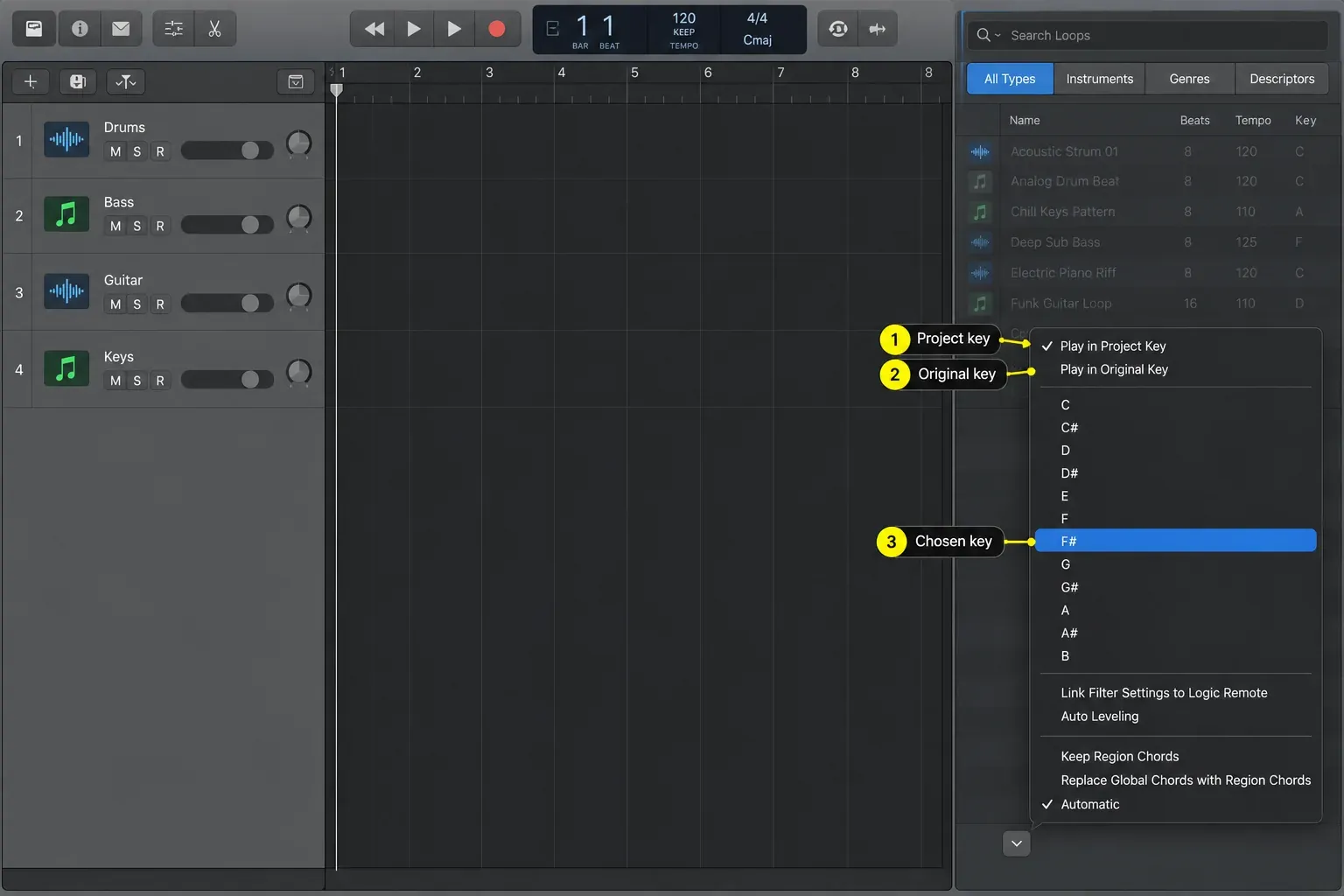
Task: Click the display mode icon in the LCD
Action: 552,29
